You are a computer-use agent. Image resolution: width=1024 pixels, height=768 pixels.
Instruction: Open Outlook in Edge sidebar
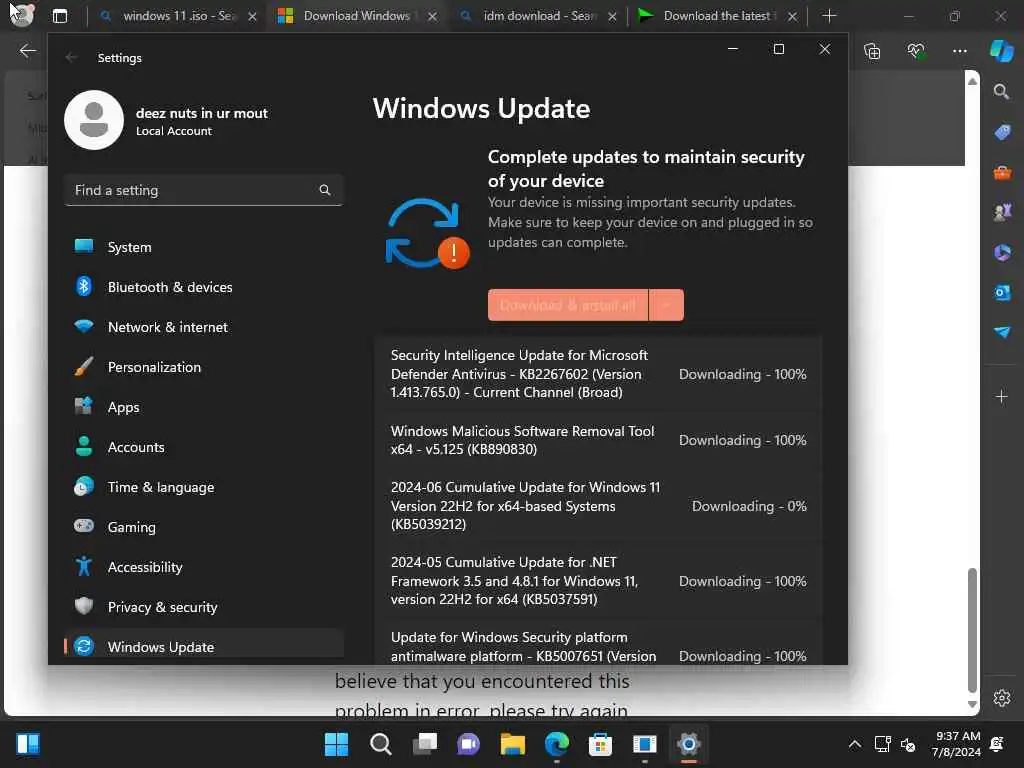1002,292
